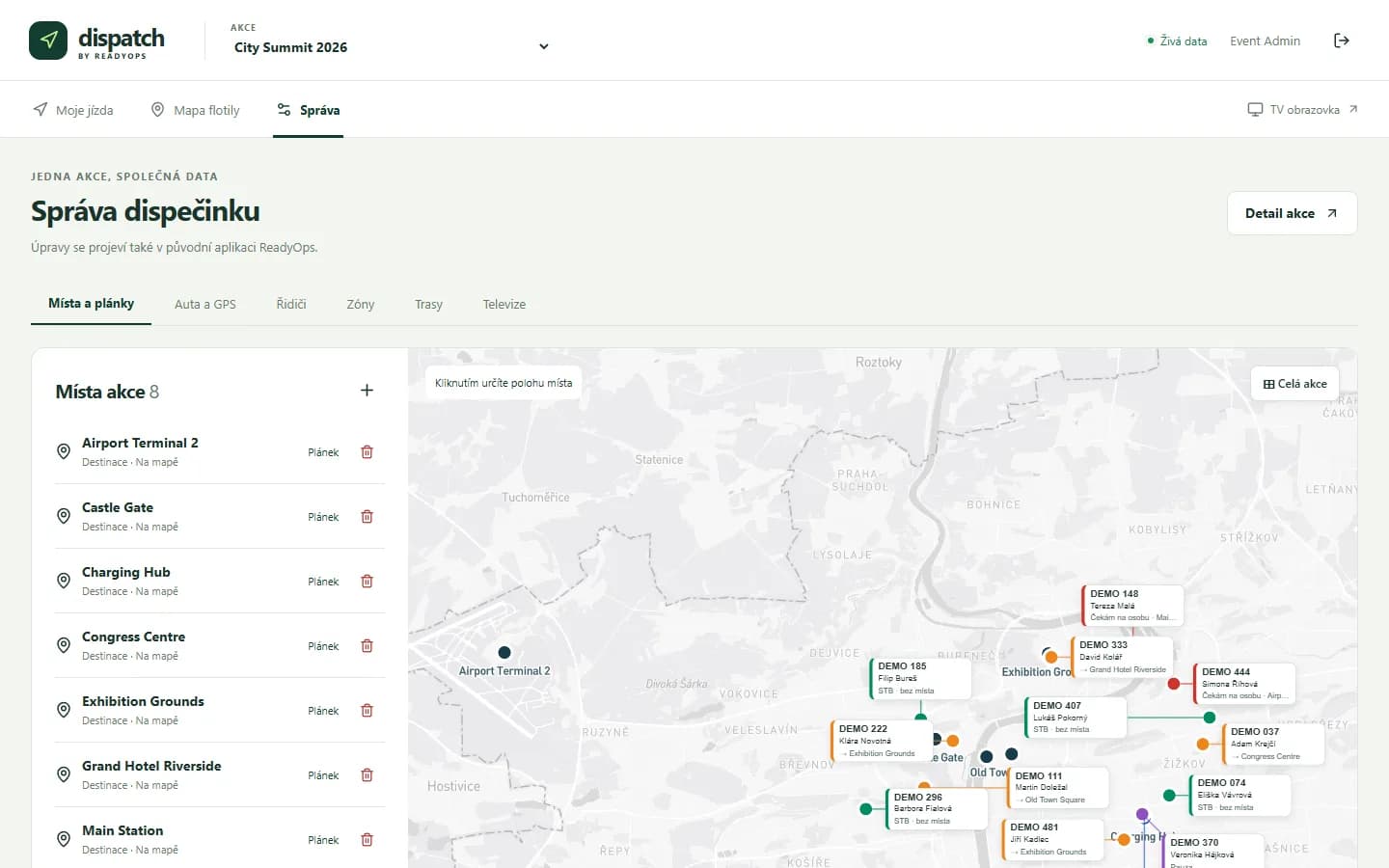Delete Congress Centre with trash icon
This screenshot has width=1389, height=868.
click(367, 646)
